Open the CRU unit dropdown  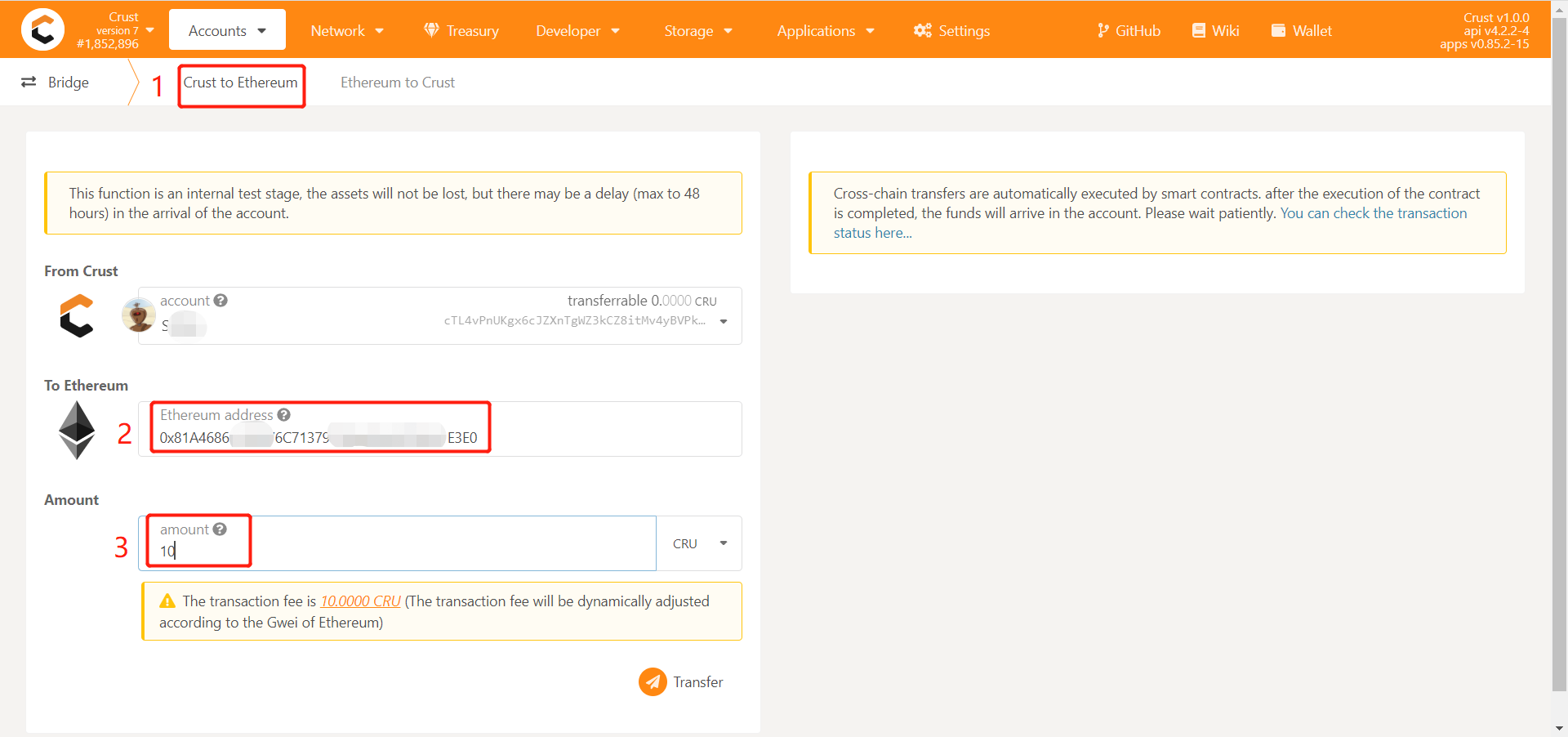coord(699,543)
